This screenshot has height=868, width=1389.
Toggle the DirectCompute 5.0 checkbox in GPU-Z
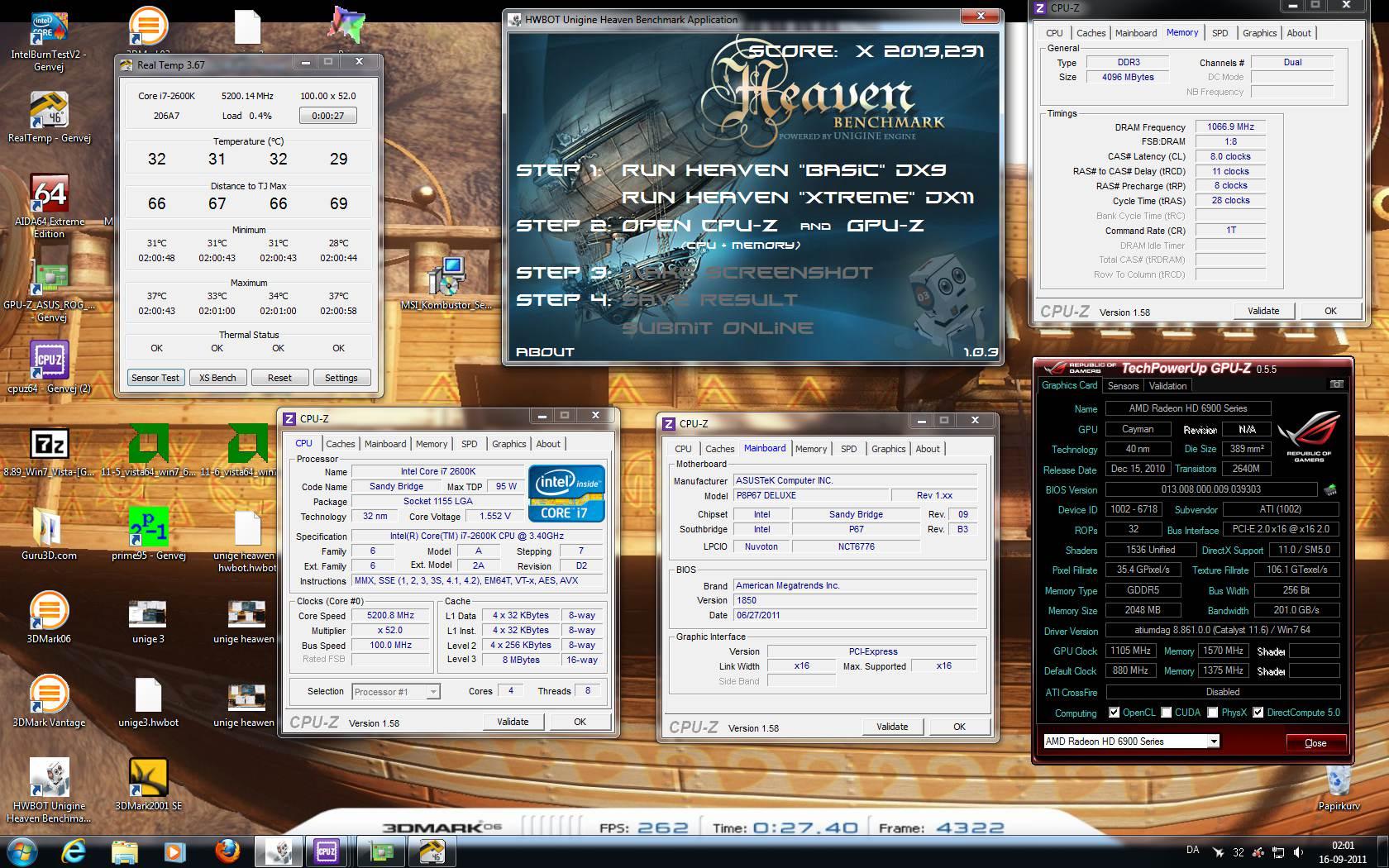pos(1258,713)
